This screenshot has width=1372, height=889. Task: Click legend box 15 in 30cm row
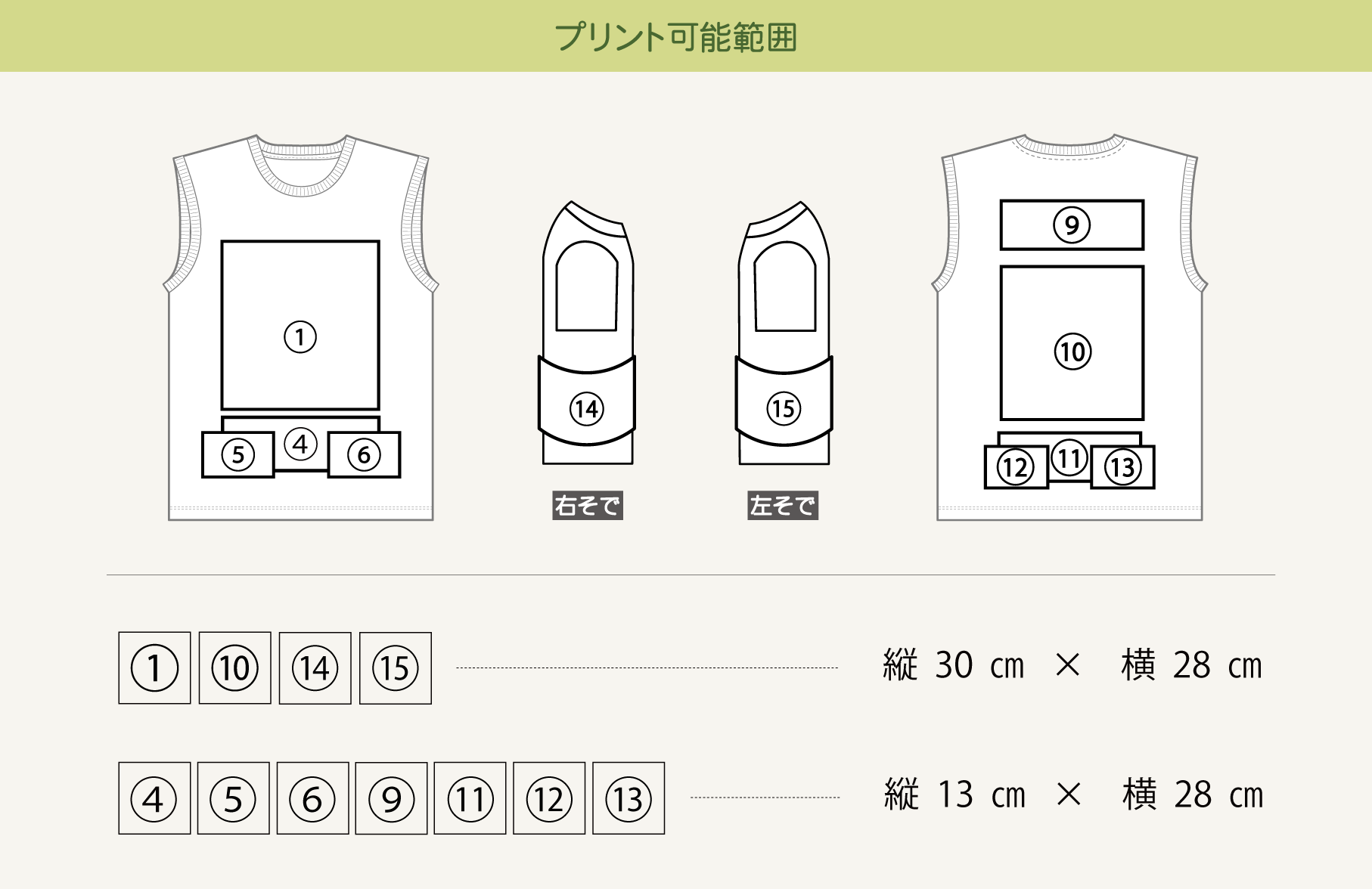click(396, 668)
